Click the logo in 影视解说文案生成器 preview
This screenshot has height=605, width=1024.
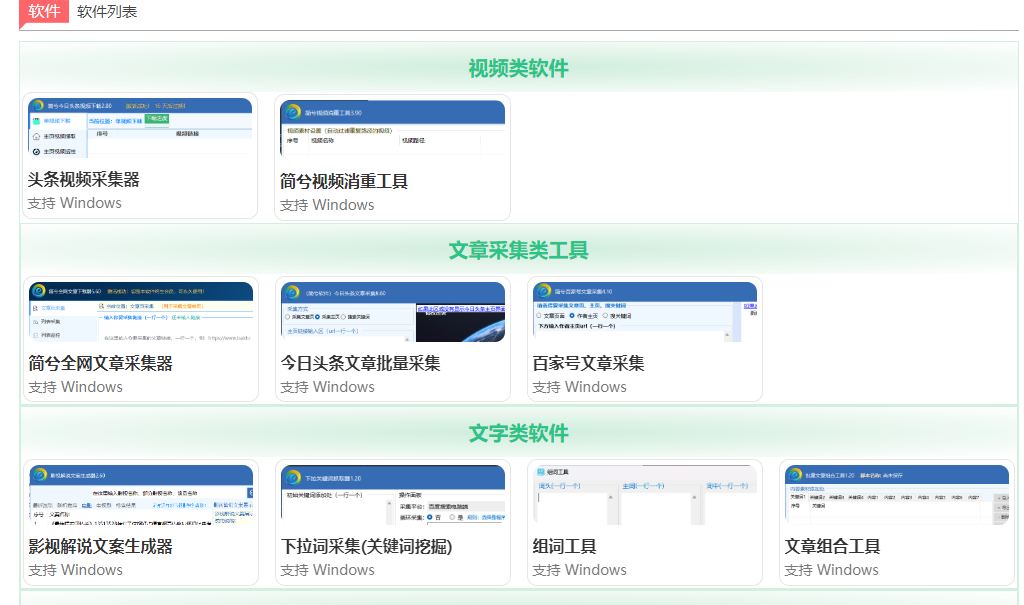(39, 475)
